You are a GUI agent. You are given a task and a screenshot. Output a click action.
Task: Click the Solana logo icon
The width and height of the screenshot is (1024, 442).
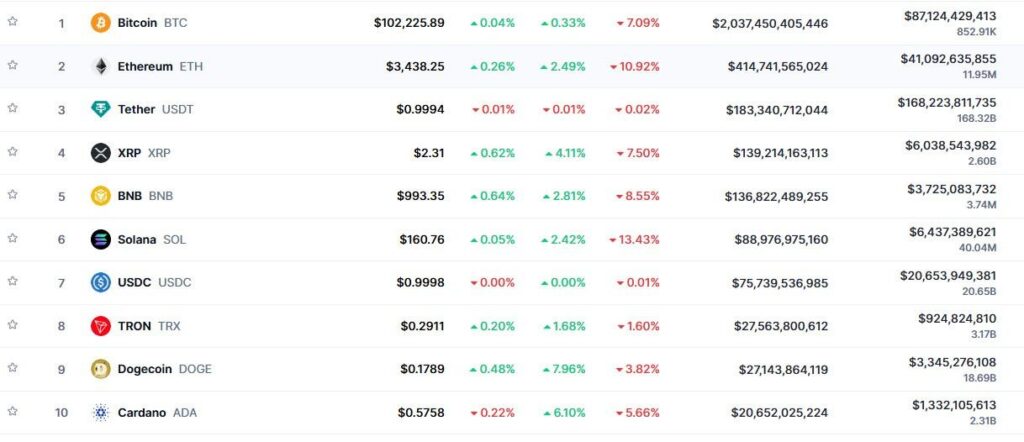pyautogui.click(x=100, y=239)
